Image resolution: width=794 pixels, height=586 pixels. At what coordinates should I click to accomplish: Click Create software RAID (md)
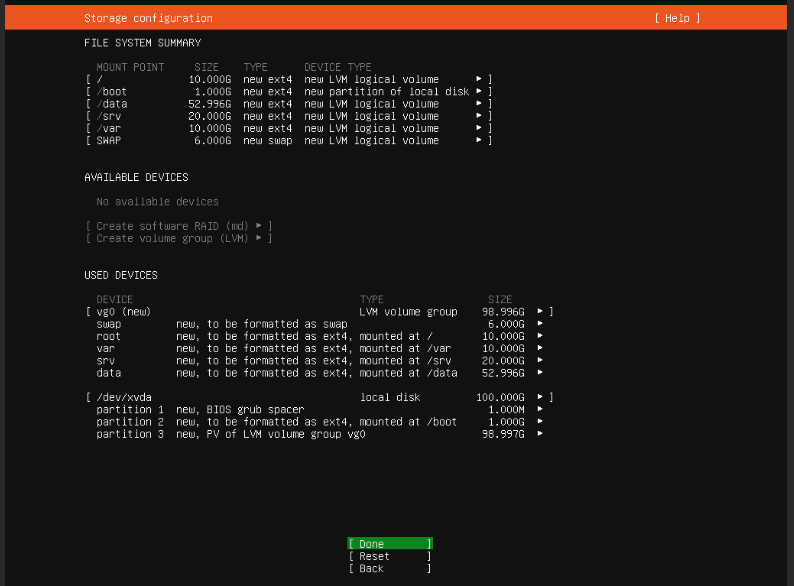pos(179,226)
